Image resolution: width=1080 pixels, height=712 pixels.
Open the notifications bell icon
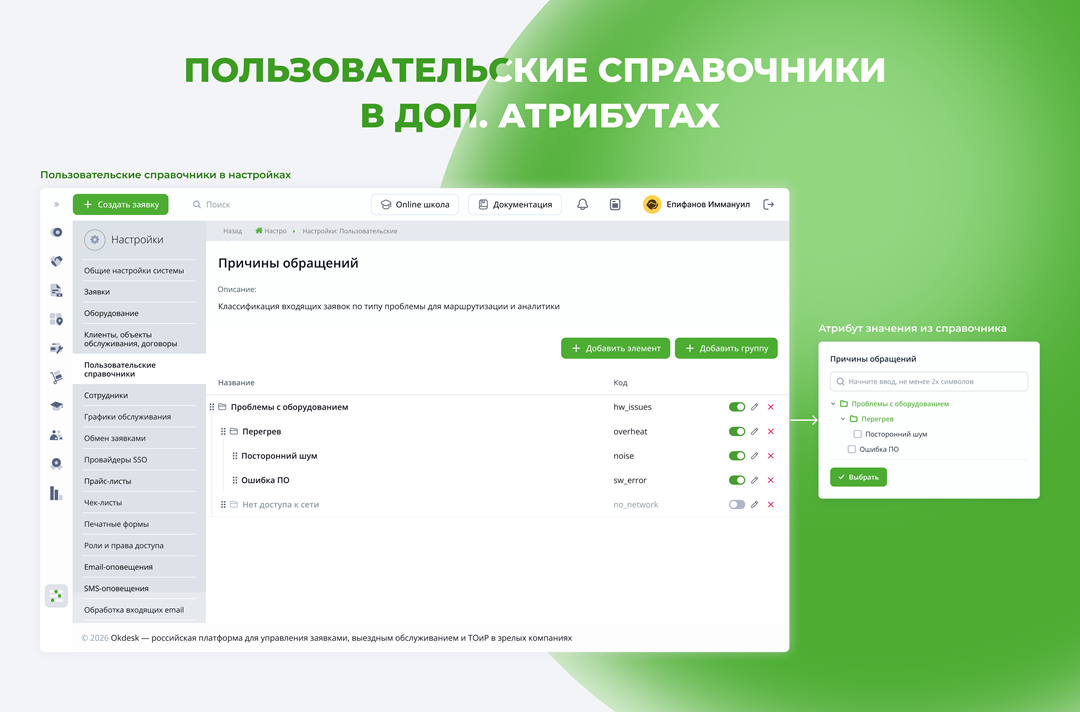[583, 205]
